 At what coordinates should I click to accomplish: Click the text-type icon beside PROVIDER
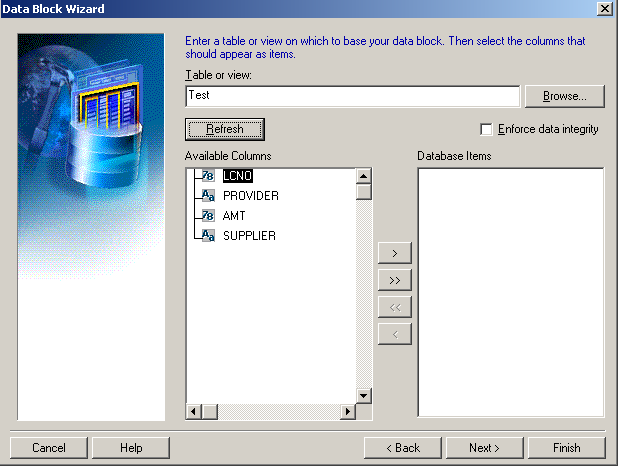pyautogui.click(x=208, y=195)
